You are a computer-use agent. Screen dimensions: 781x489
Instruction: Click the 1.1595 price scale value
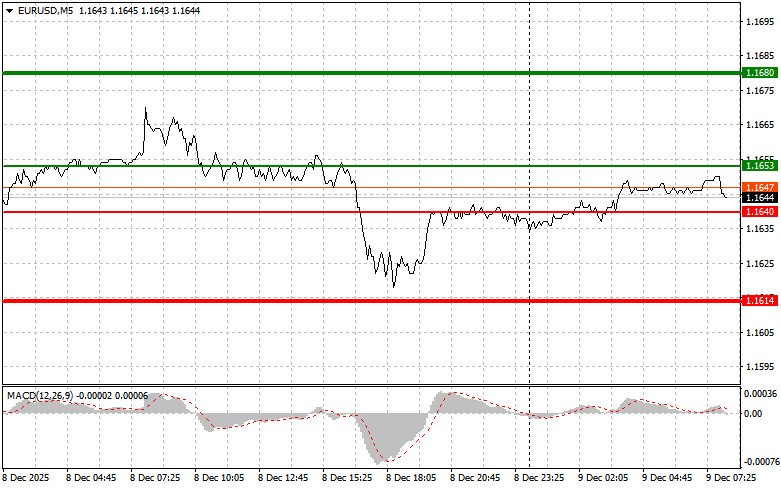coord(760,367)
